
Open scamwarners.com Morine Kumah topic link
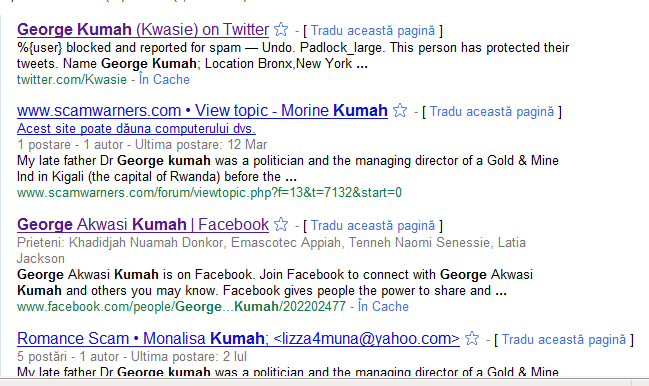tap(202, 110)
